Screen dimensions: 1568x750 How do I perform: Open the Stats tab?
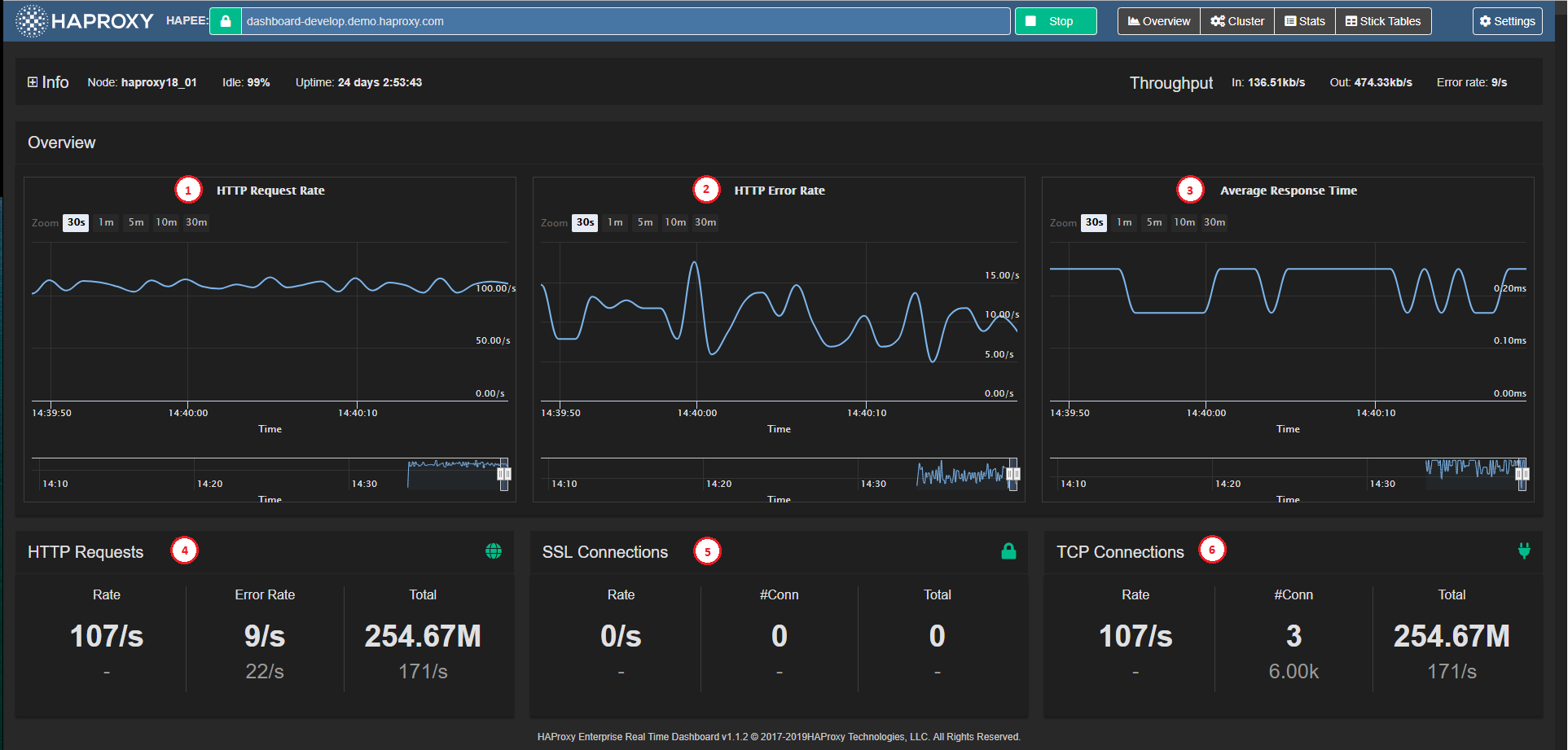pyautogui.click(x=1305, y=21)
